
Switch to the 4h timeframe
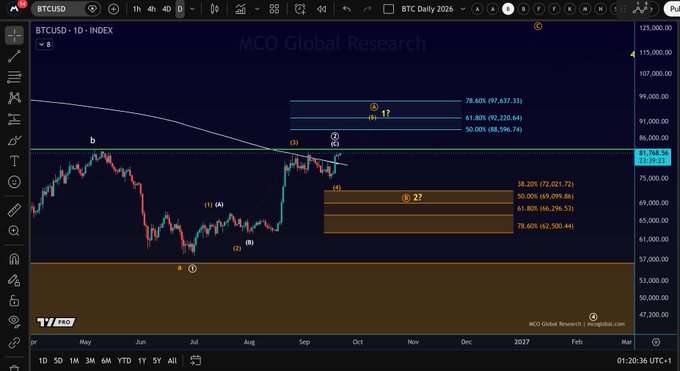[151, 9]
